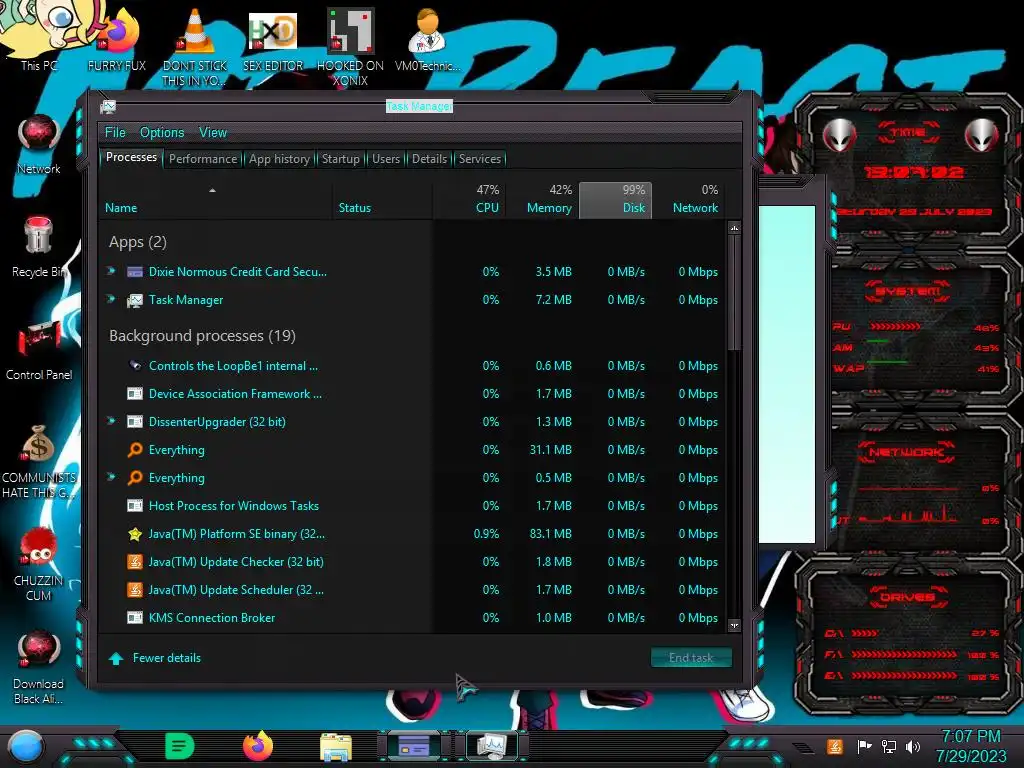Switch to the Startup tab
This screenshot has width=1024, height=768.
pyautogui.click(x=340, y=159)
